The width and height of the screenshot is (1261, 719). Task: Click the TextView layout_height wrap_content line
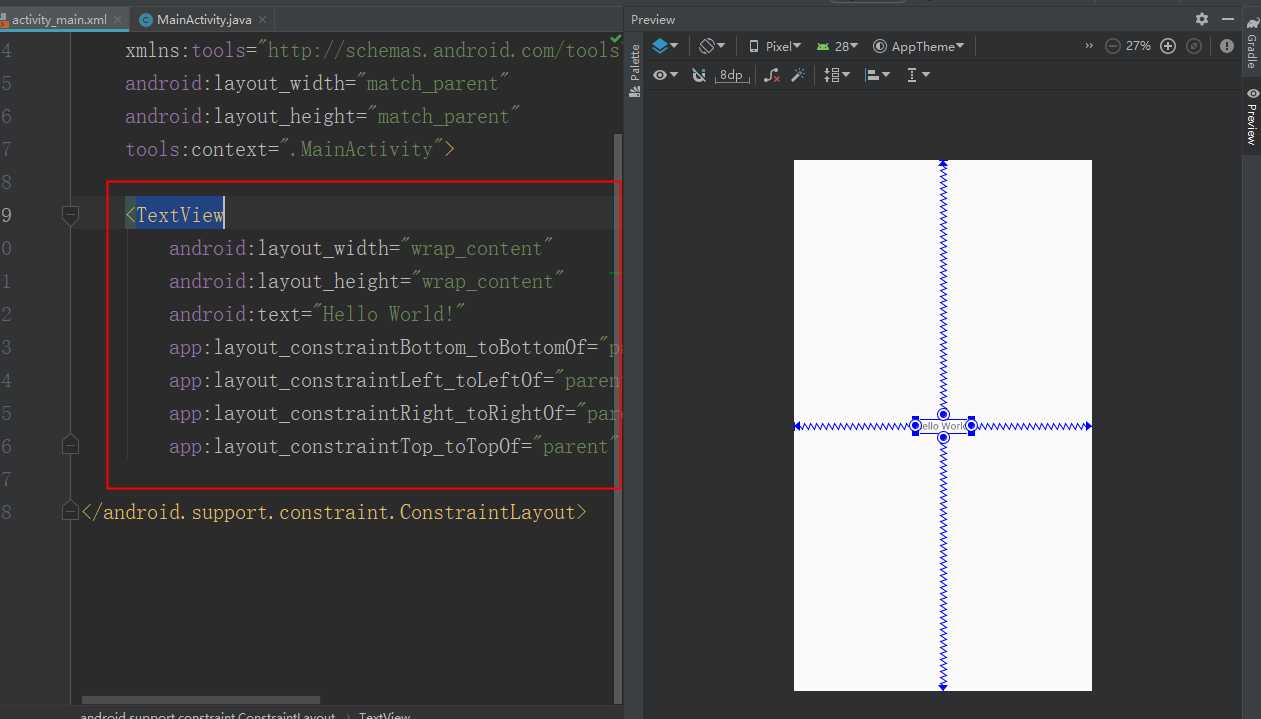click(367, 281)
